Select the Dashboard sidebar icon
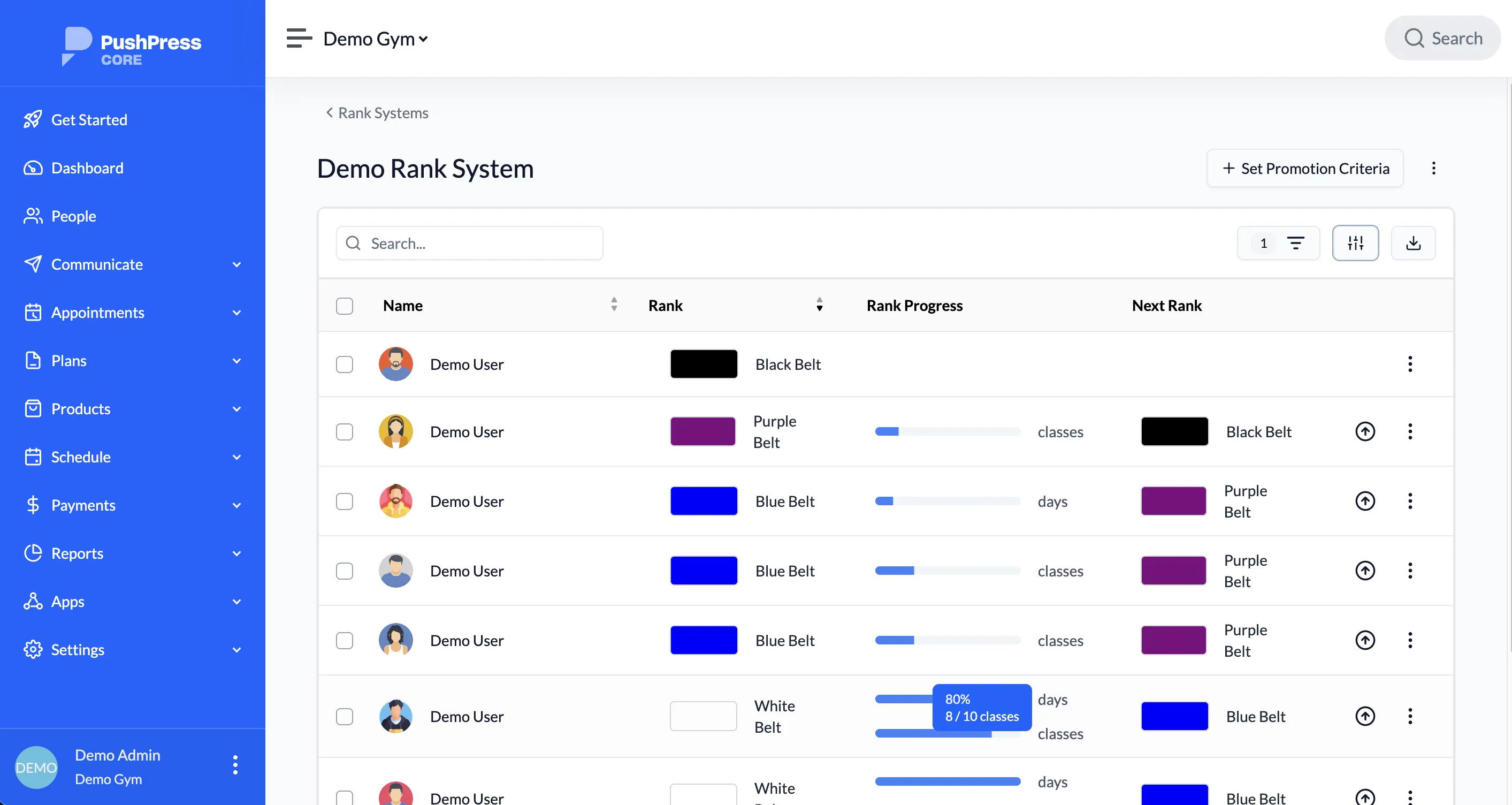This screenshot has width=1512, height=805. tap(33, 168)
